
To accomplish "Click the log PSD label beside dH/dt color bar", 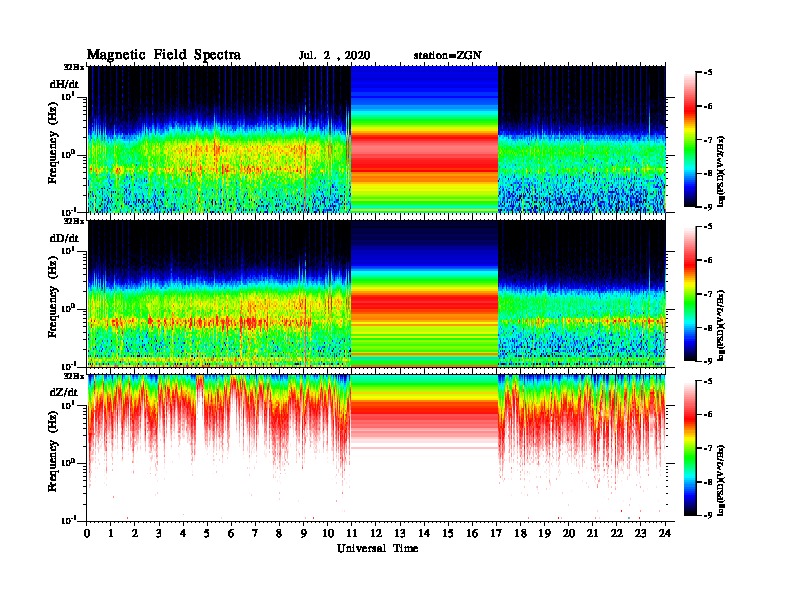I will [x=721, y=171].
